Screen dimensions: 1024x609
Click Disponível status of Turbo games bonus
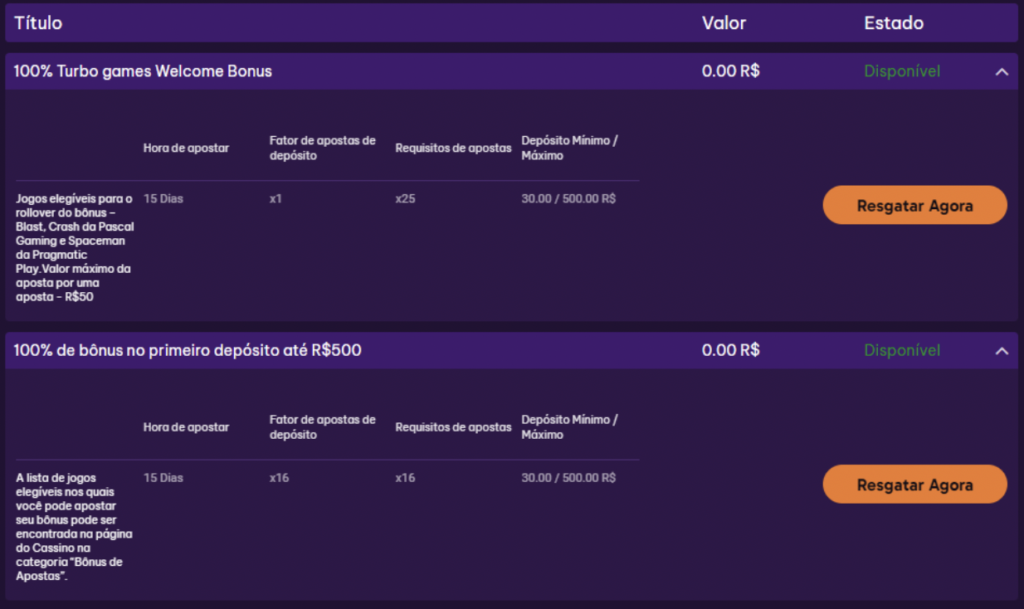tap(902, 72)
